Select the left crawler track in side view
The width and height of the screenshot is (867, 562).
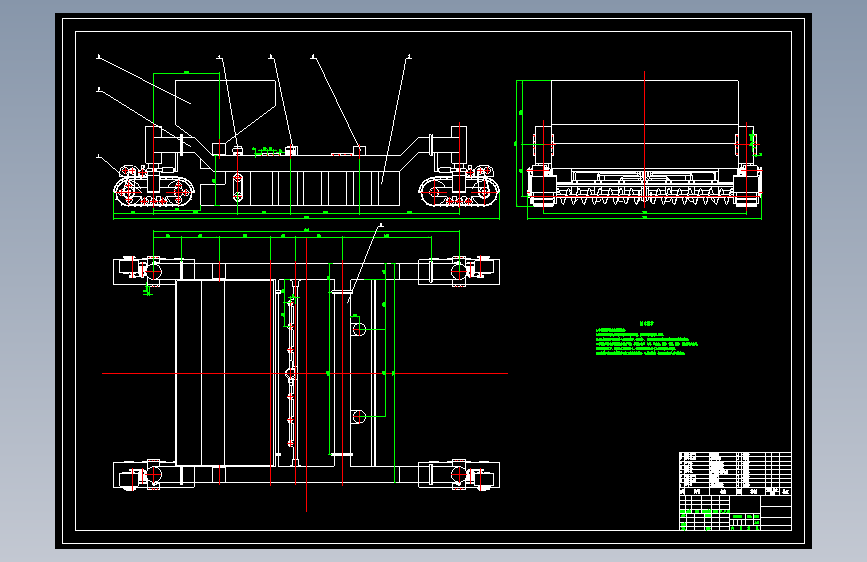pos(155,190)
